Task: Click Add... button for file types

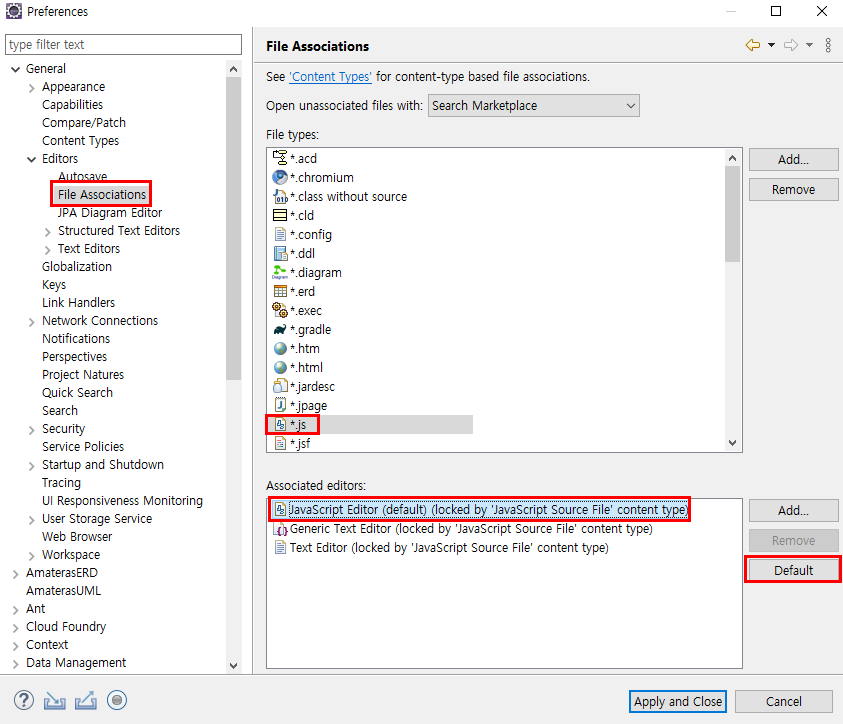Action: (x=793, y=160)
